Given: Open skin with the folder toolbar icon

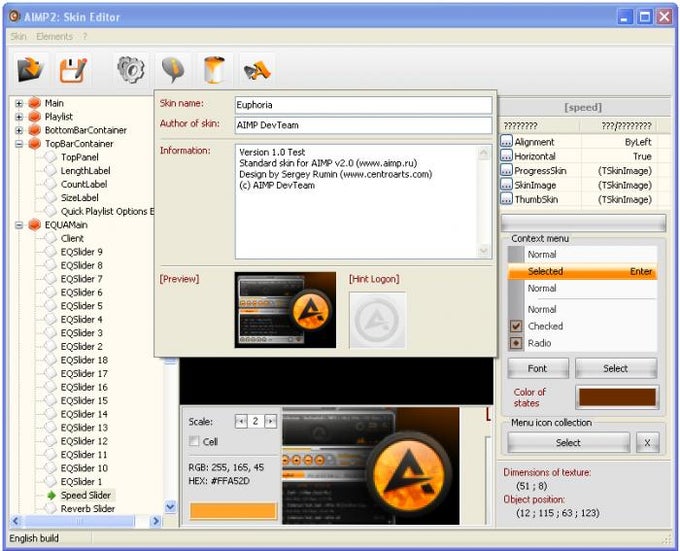Looking at the screenshot, I should coord(30,69).
